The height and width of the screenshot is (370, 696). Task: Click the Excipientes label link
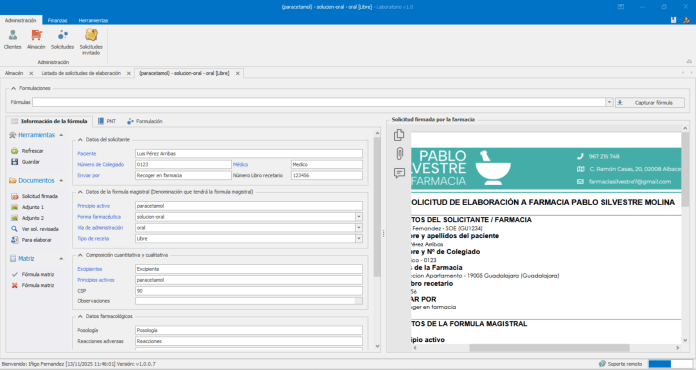pos(90,269)
